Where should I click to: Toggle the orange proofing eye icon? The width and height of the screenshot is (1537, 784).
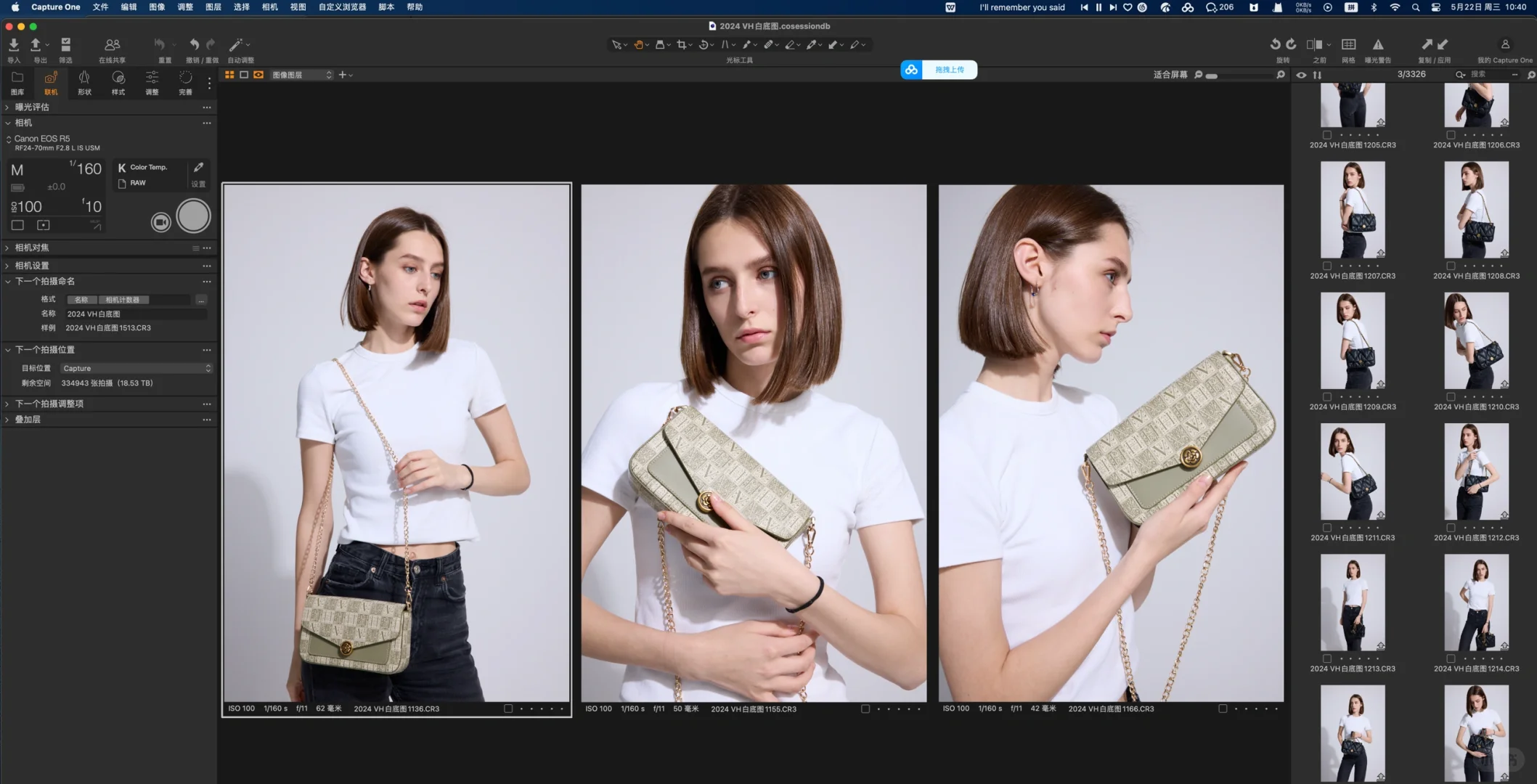pos(258,75)
